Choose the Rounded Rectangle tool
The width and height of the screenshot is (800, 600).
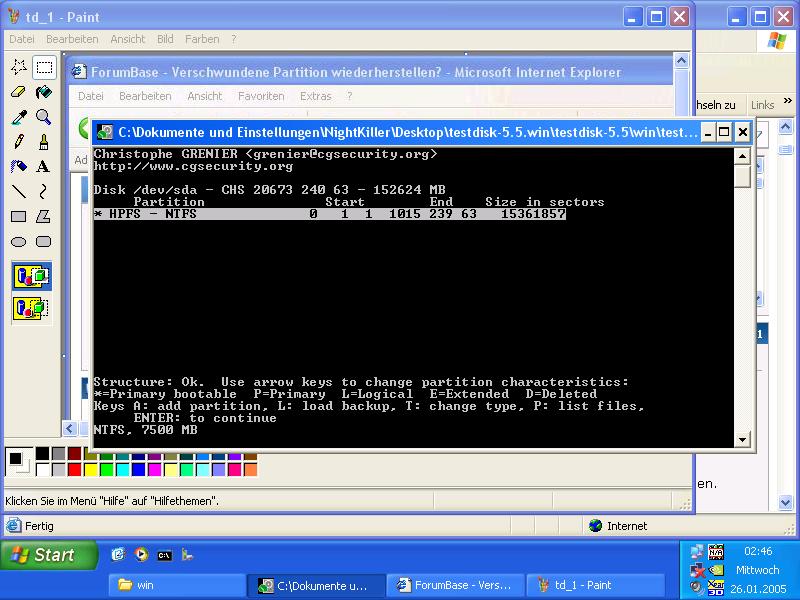[44, 241]
